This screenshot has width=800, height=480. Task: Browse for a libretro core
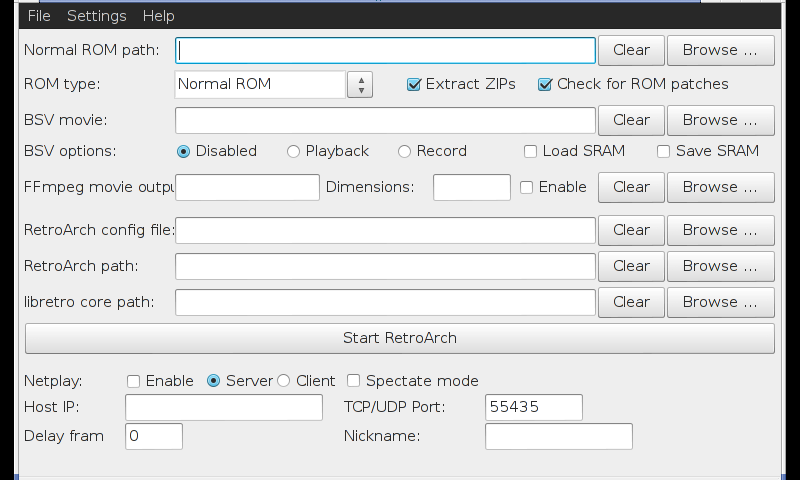pyautogui.click(x=720, y=302)
